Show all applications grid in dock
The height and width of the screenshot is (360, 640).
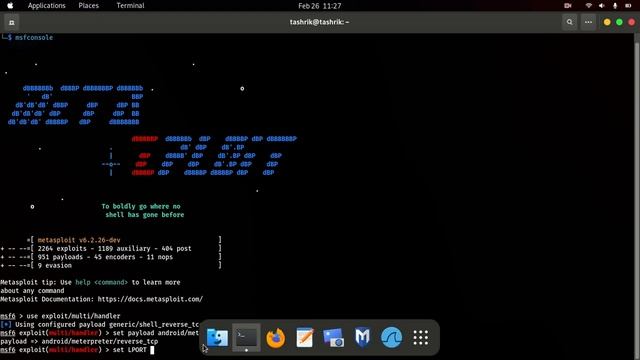point(420,338)
